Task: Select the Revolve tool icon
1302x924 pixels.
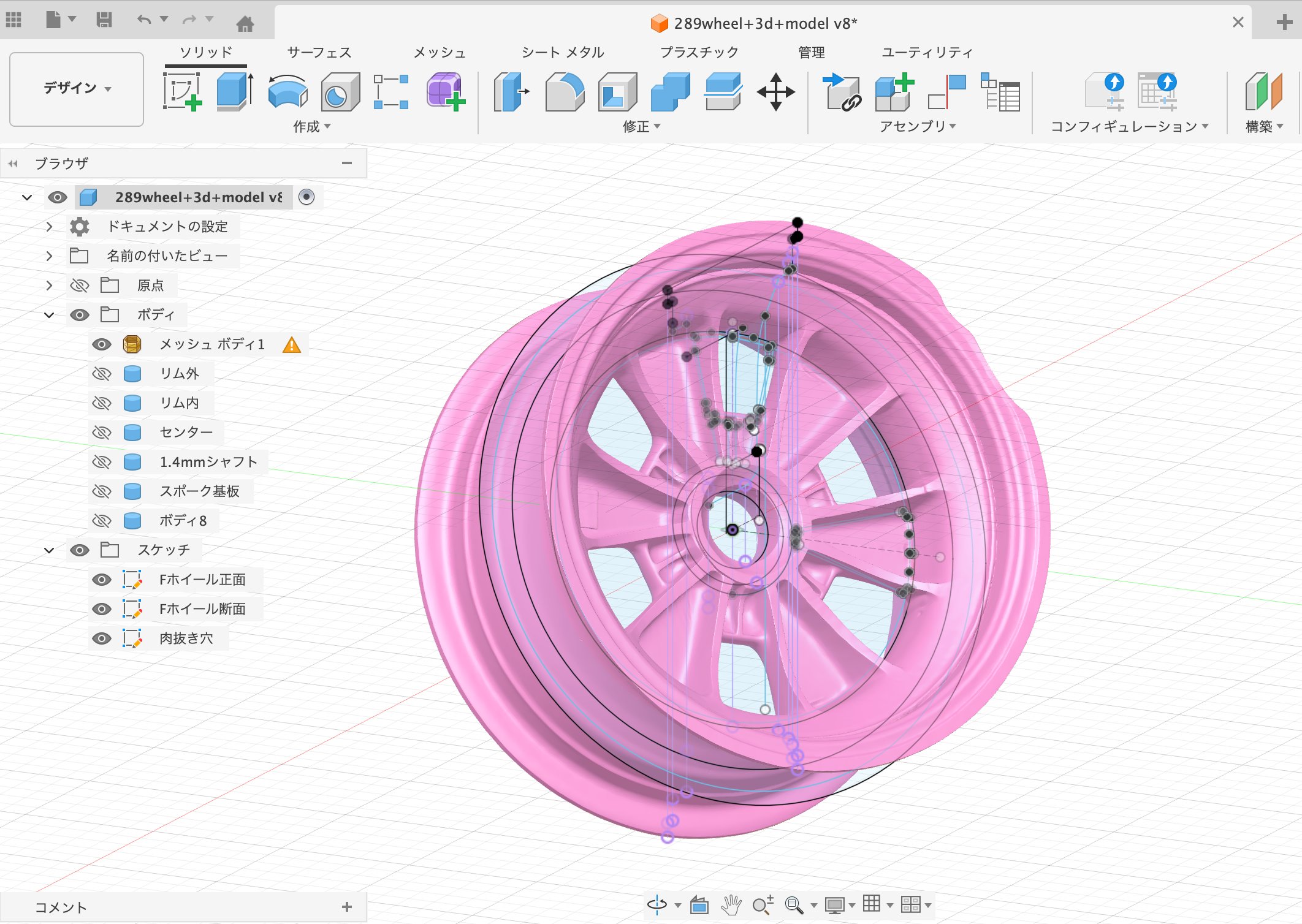Action: click(x=287, y=92)
